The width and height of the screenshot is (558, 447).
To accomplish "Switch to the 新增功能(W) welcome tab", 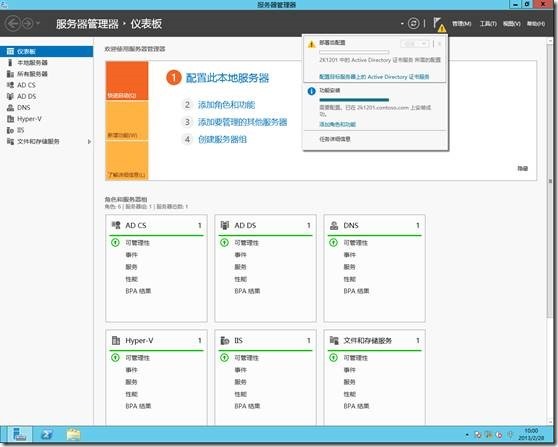I will tap(127, 121).
